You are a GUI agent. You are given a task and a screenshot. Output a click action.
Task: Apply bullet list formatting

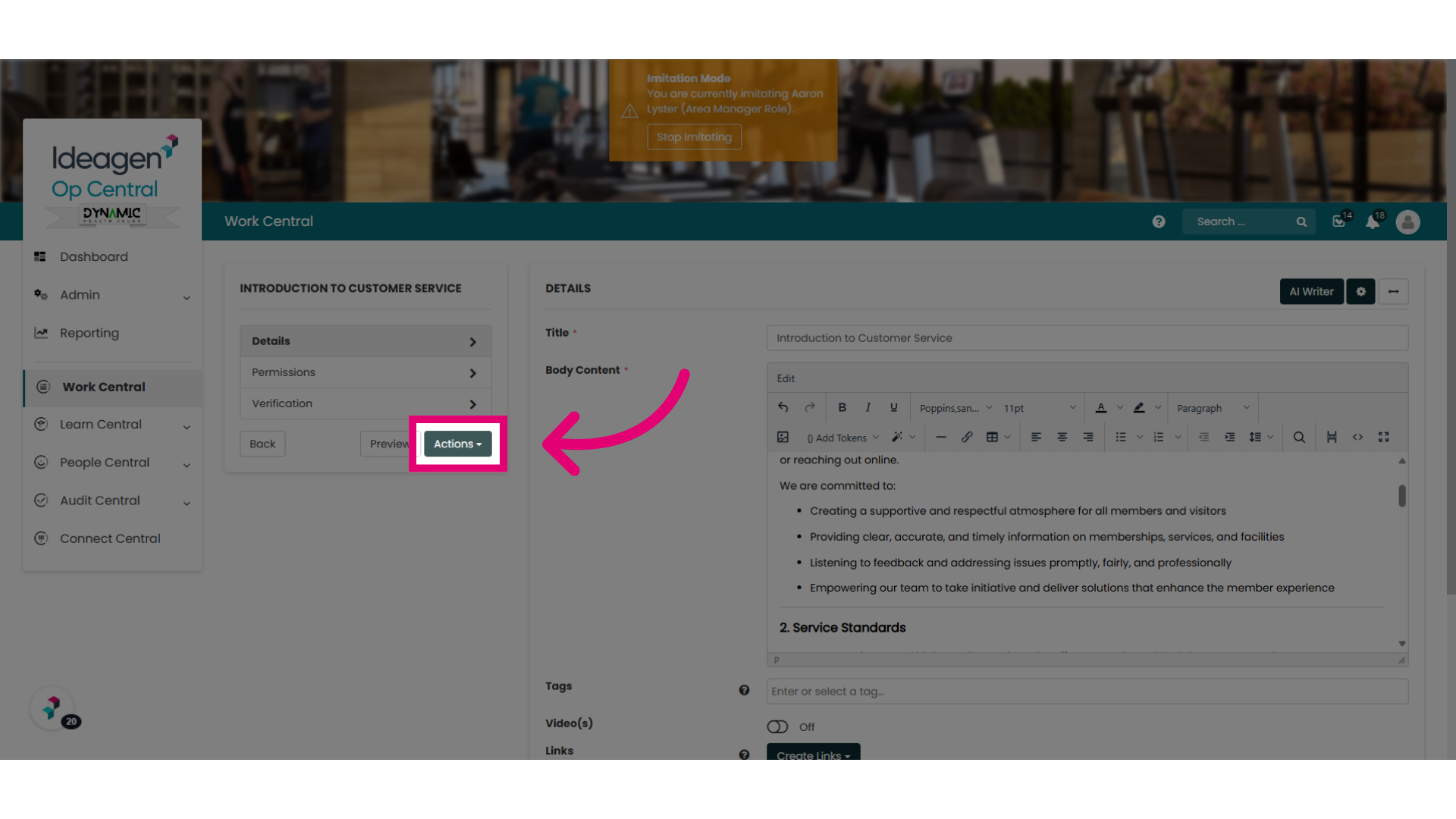[x=1121, y=437]
